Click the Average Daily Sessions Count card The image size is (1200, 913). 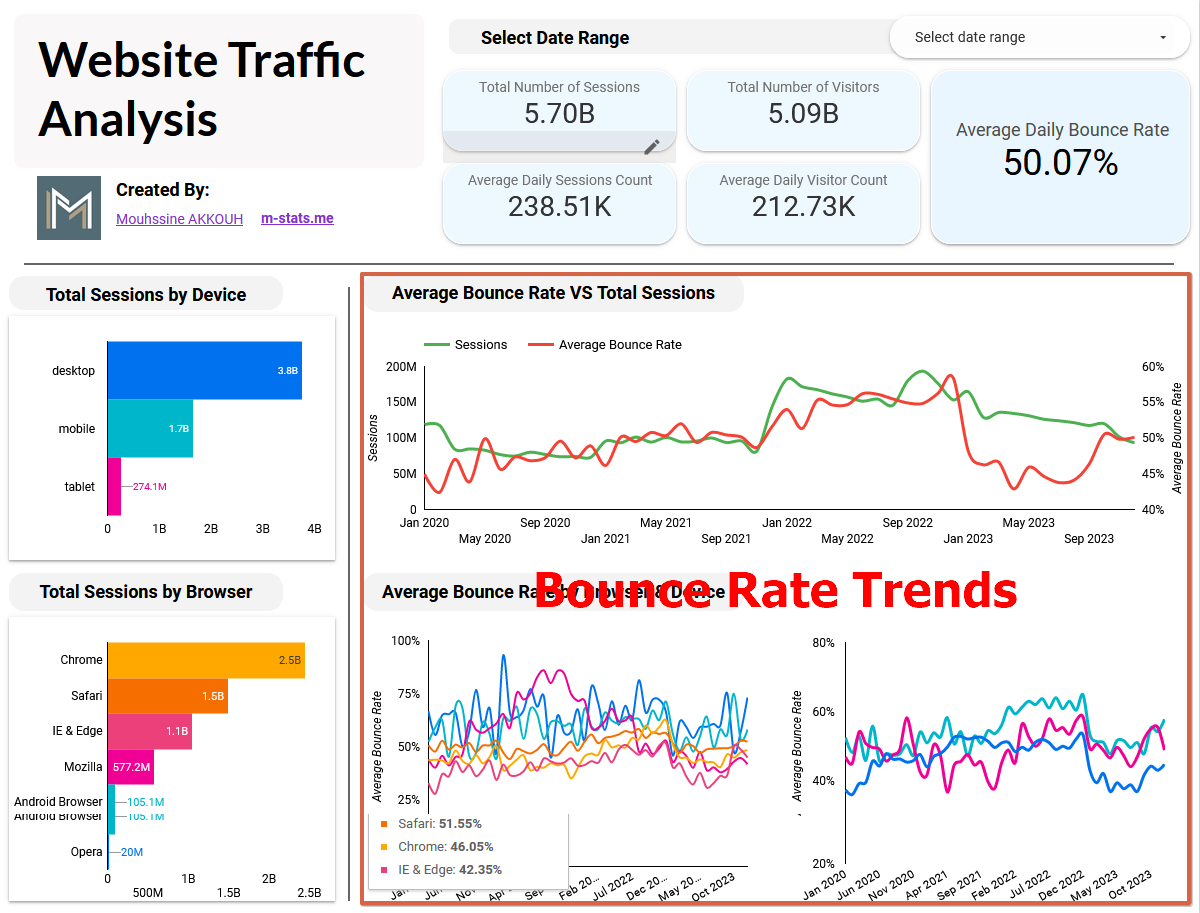(559, 203)
